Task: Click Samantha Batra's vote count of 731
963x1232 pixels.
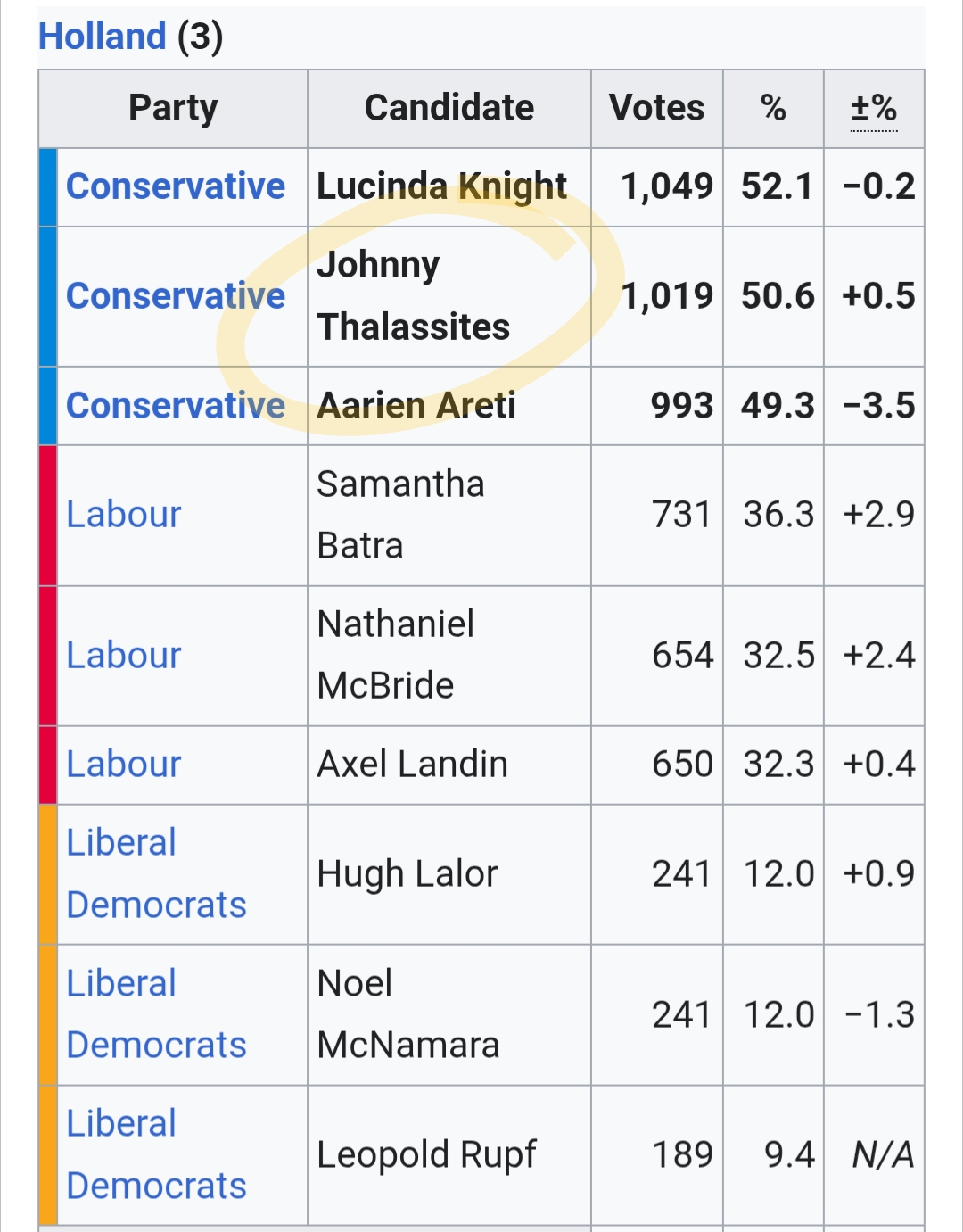Action: [682, 515]
